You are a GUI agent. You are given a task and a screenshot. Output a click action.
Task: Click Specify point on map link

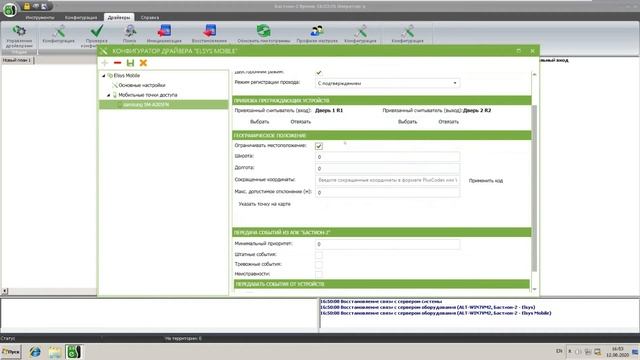tap(264, 204)
